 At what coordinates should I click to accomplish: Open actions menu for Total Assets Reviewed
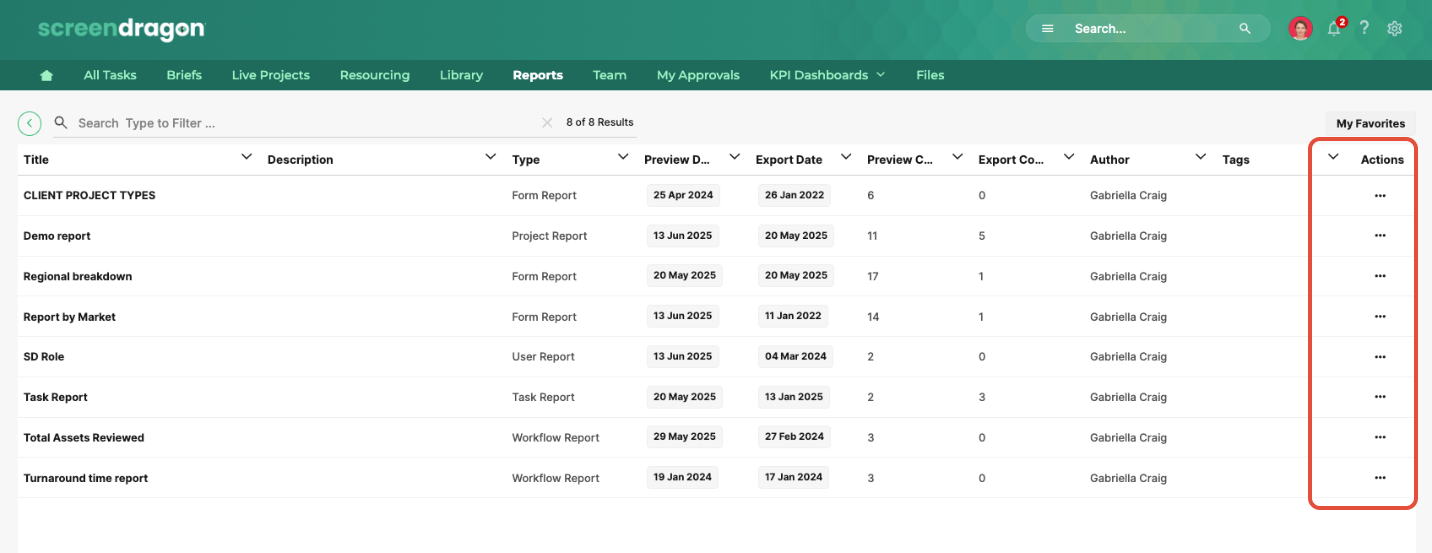[x=1380, y=437]
